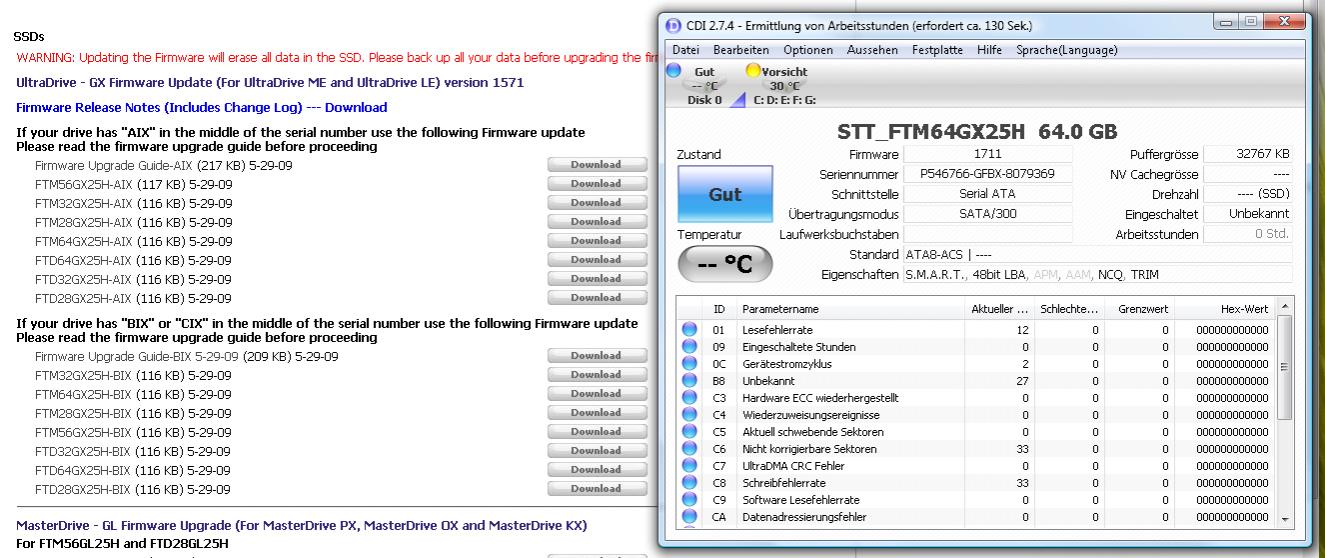Open the Aussehen menu
Screen dimensions: 1325x558
click(872, 50)
